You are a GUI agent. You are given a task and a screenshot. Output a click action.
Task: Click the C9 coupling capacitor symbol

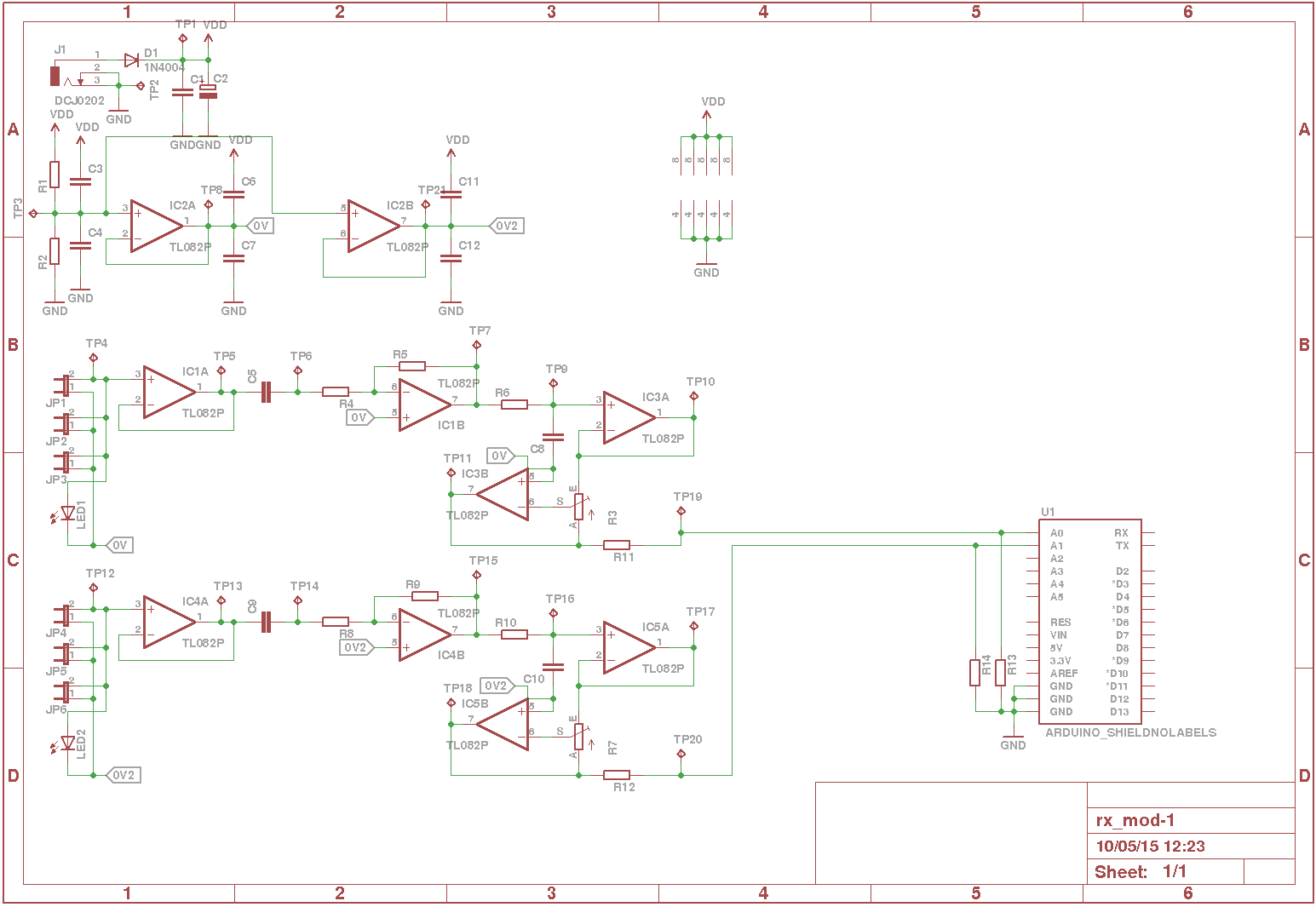266,622
